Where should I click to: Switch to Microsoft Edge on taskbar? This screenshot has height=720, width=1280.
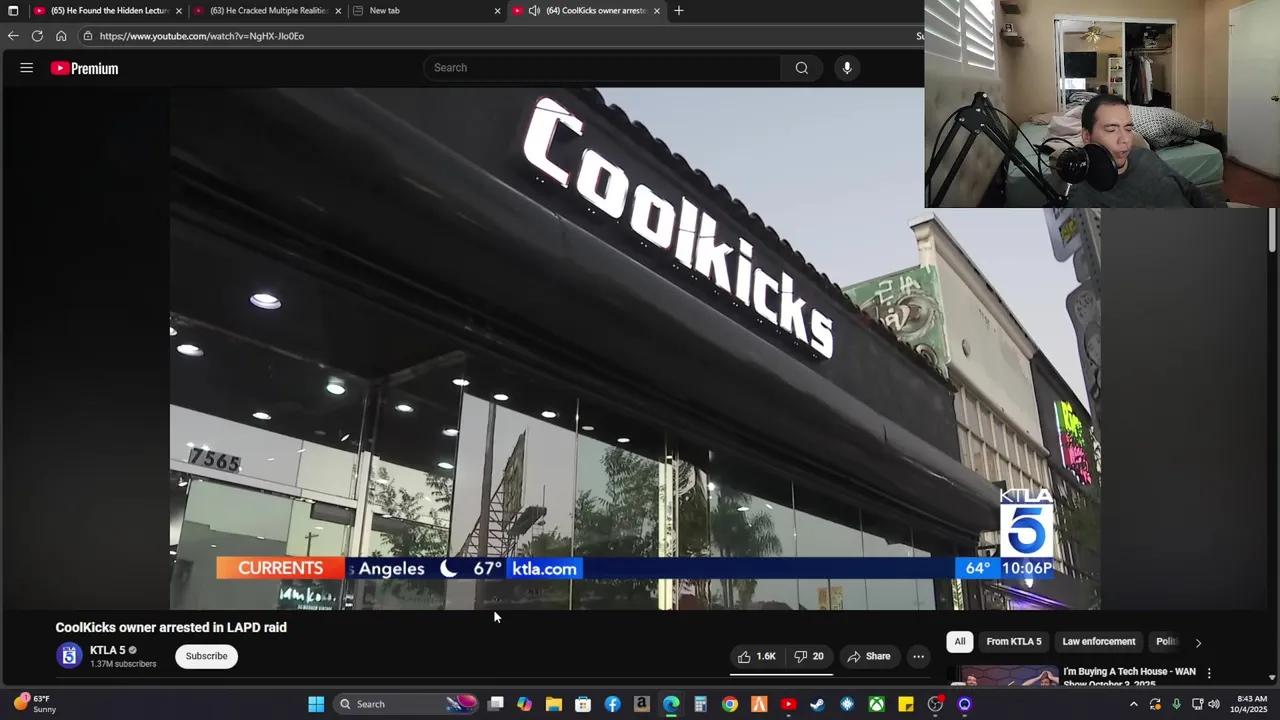click(x=671, y=704)
